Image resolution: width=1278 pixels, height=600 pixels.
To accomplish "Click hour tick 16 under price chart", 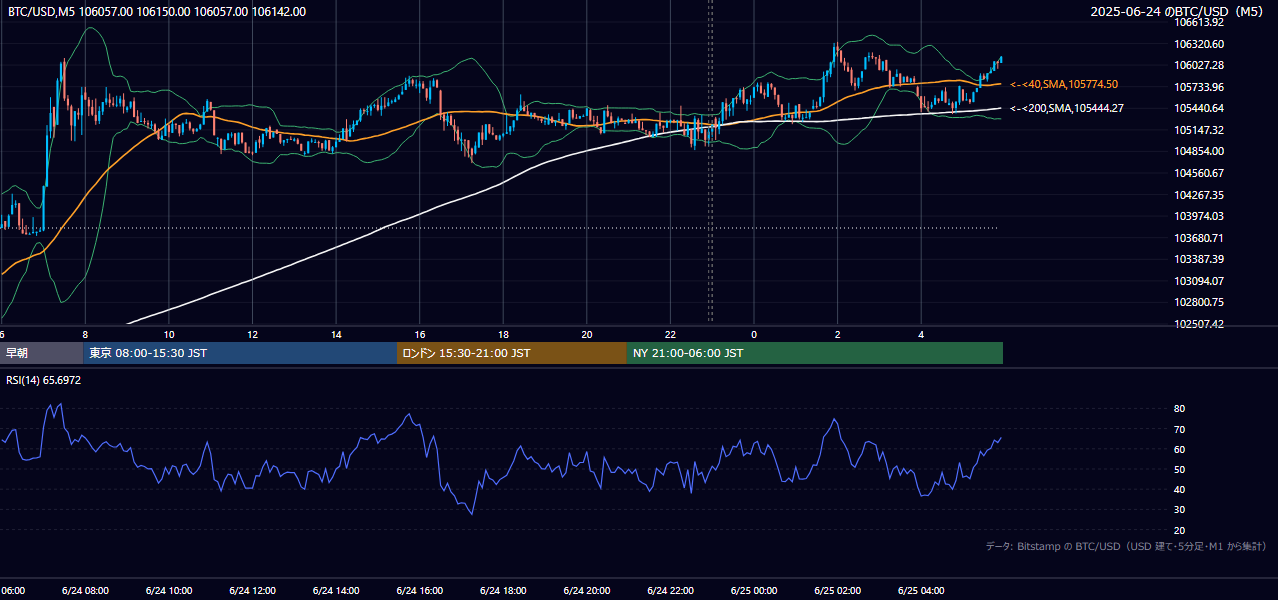I will 420,334.
